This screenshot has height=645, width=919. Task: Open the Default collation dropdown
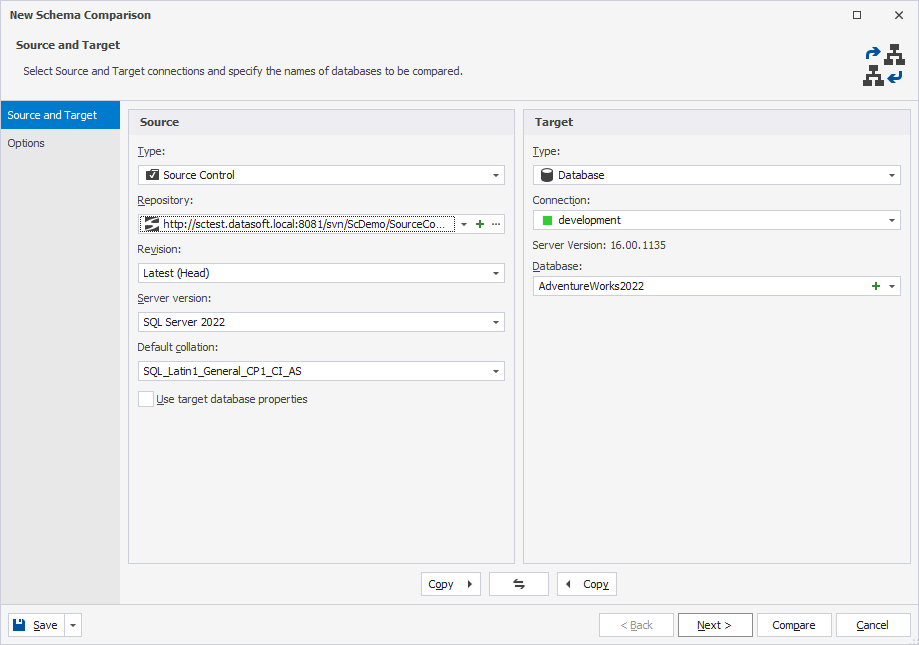(497, 370)
